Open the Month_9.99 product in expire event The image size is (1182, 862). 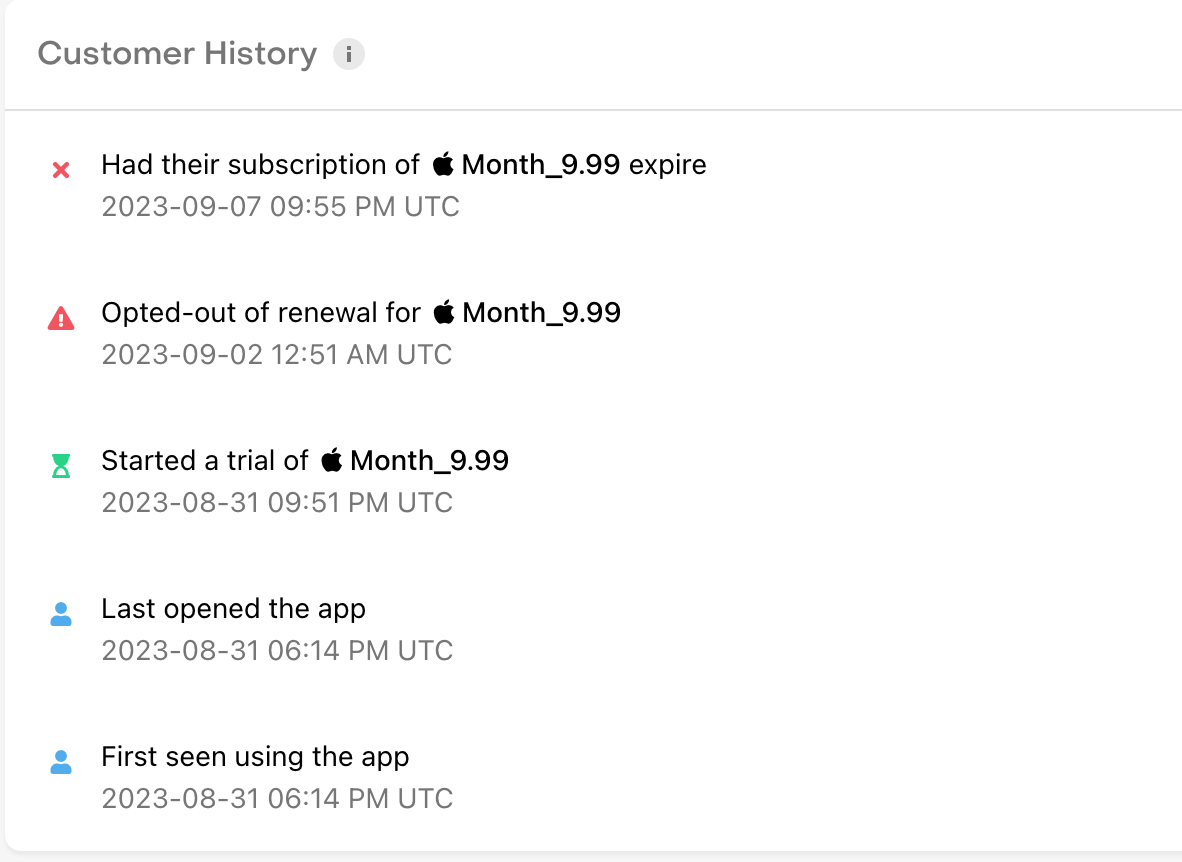[x=541, y=165]
